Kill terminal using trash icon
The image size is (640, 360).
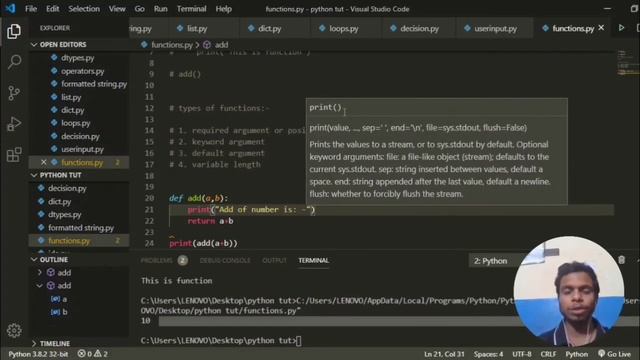[621, 260]
